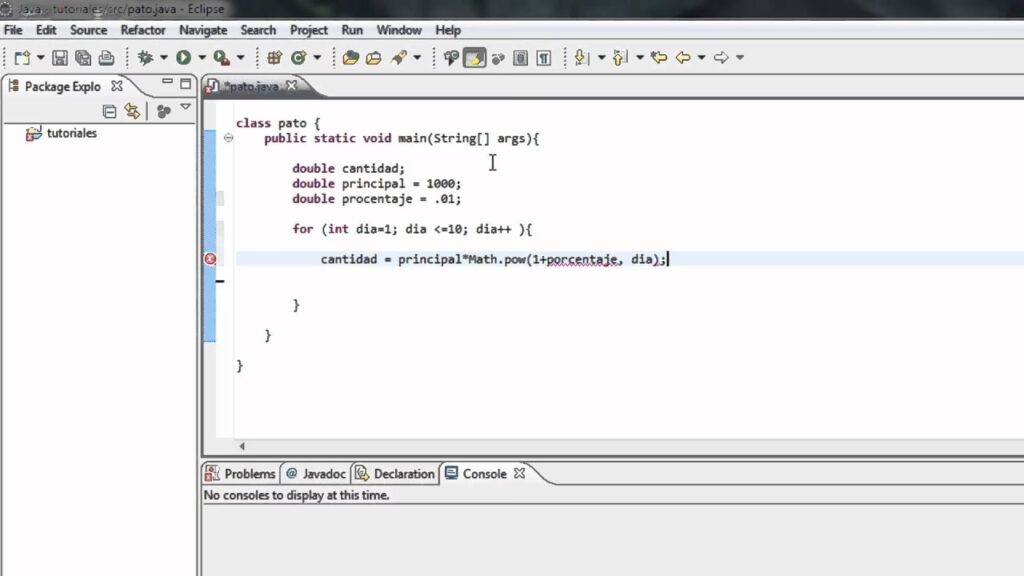Collapse the main method fold marker

[228, 138]
